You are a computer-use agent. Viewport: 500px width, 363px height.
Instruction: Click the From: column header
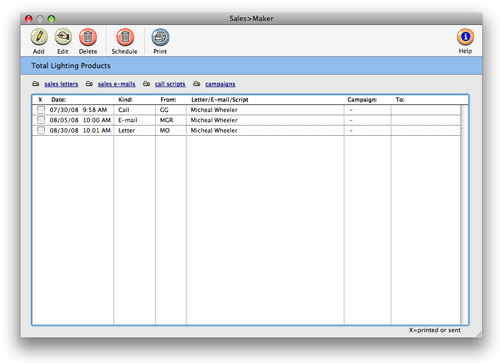pyautogui.click(x=168, y=100)
